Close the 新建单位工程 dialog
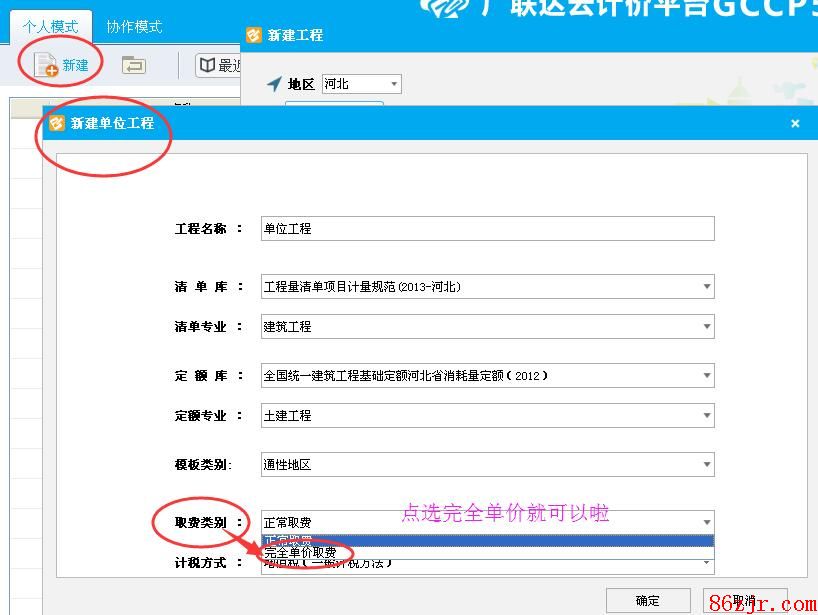 [795, 123]
